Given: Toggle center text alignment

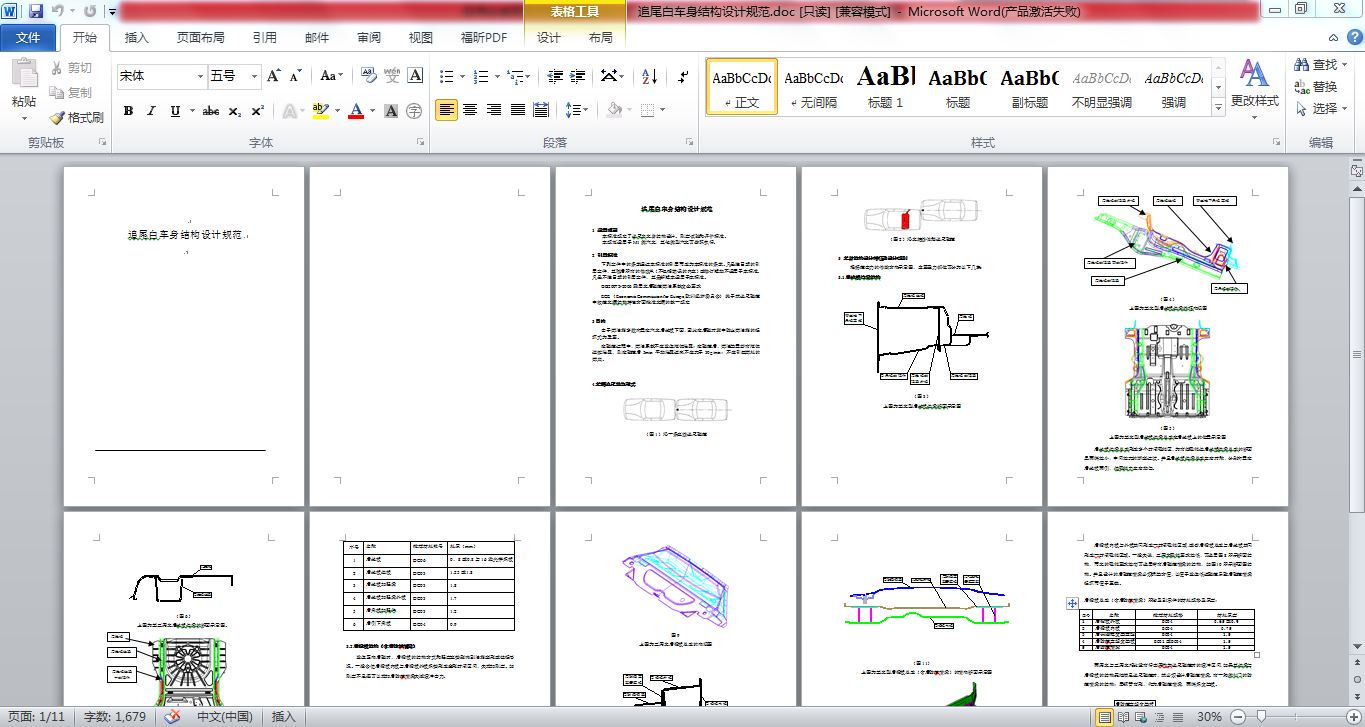Looking at the screenshot, I should (x=470, y=110).
